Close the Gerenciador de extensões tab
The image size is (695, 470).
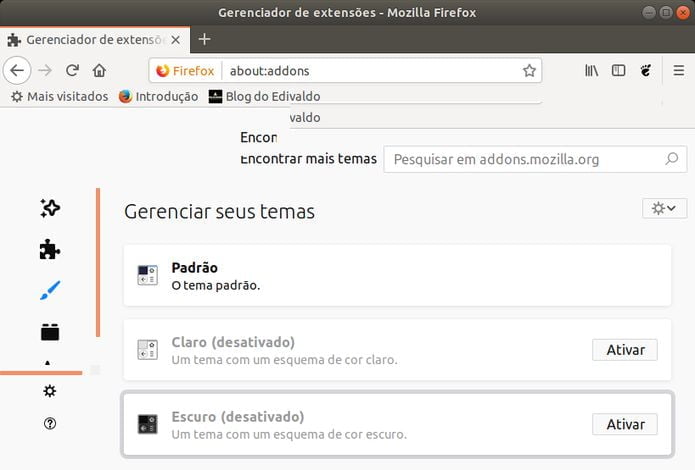pos(176,40)
